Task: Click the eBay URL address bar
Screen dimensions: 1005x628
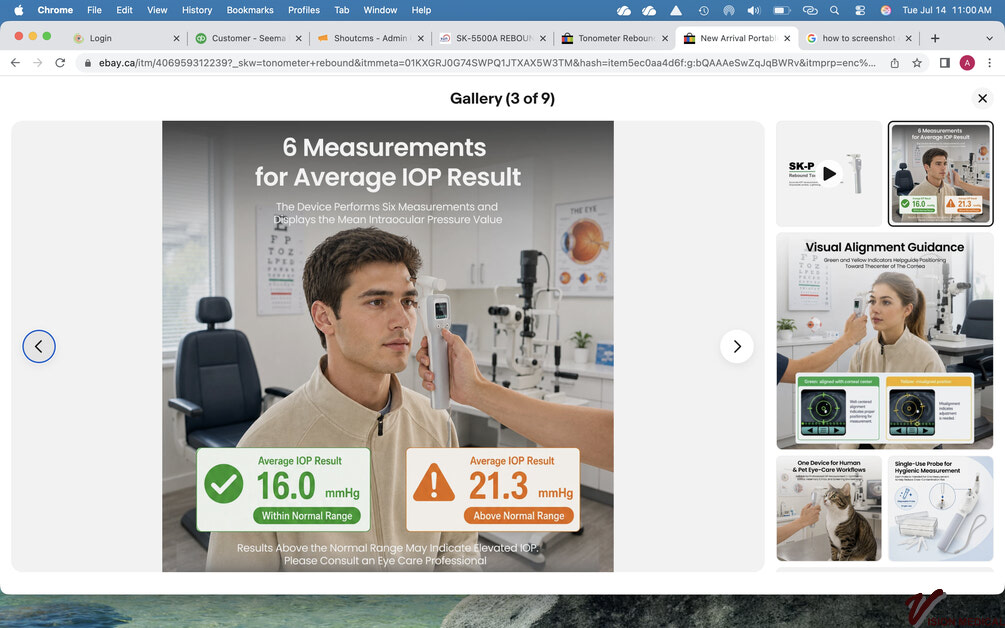Action: [487, 63]
